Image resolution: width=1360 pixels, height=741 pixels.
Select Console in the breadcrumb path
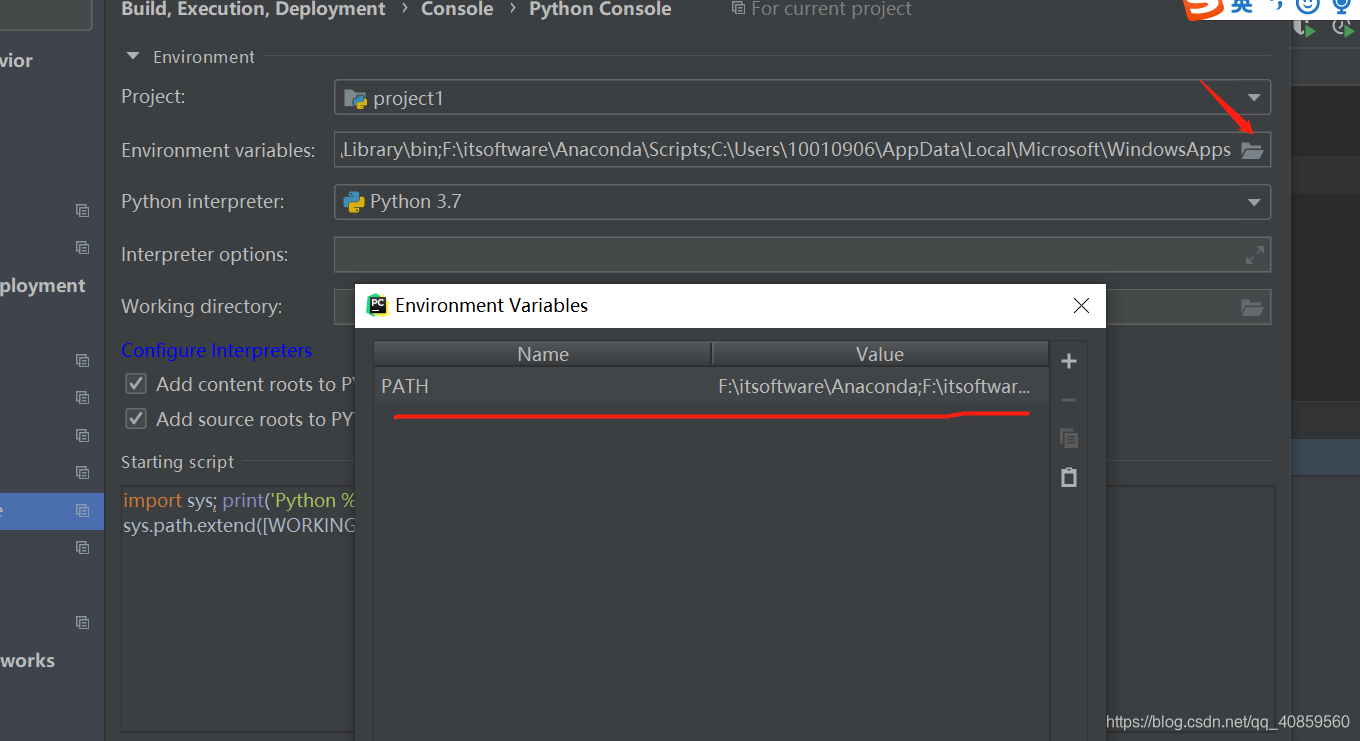click(x=457, y=10)
